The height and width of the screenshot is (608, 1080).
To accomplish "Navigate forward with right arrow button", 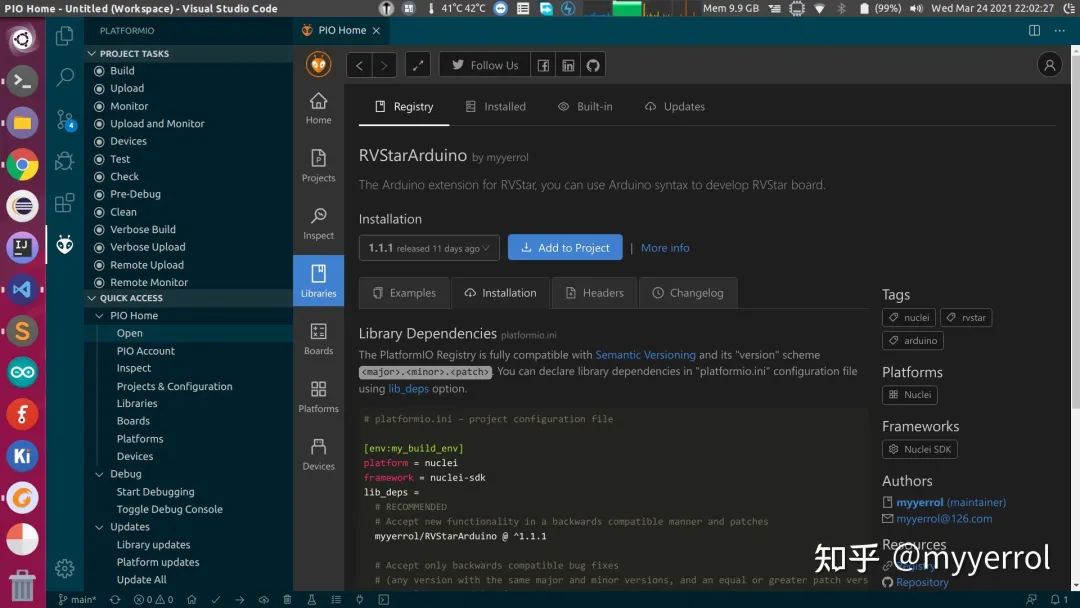I will 384,65.
